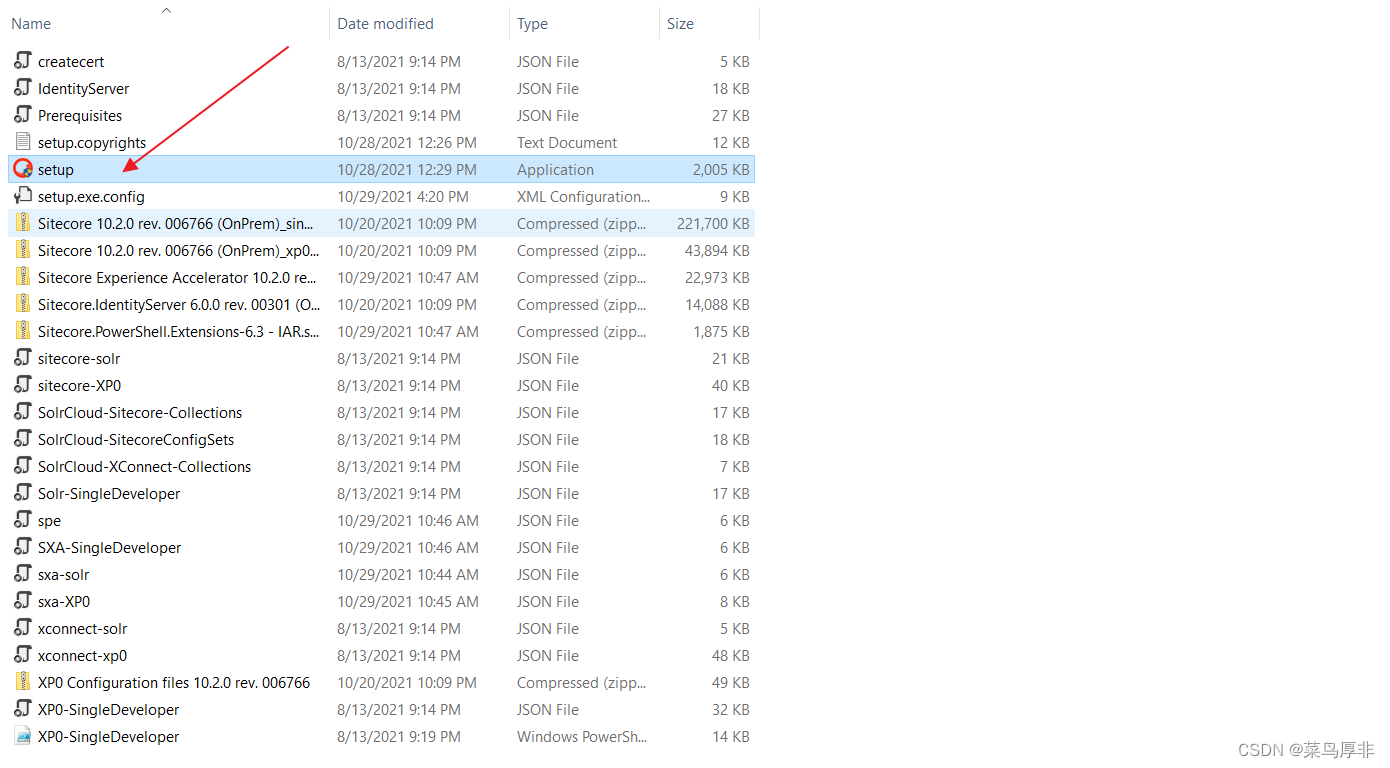Click the xconnect-xp0 JSON file icon
Viewport: 1390px width, 768px height.
[23, 655]
